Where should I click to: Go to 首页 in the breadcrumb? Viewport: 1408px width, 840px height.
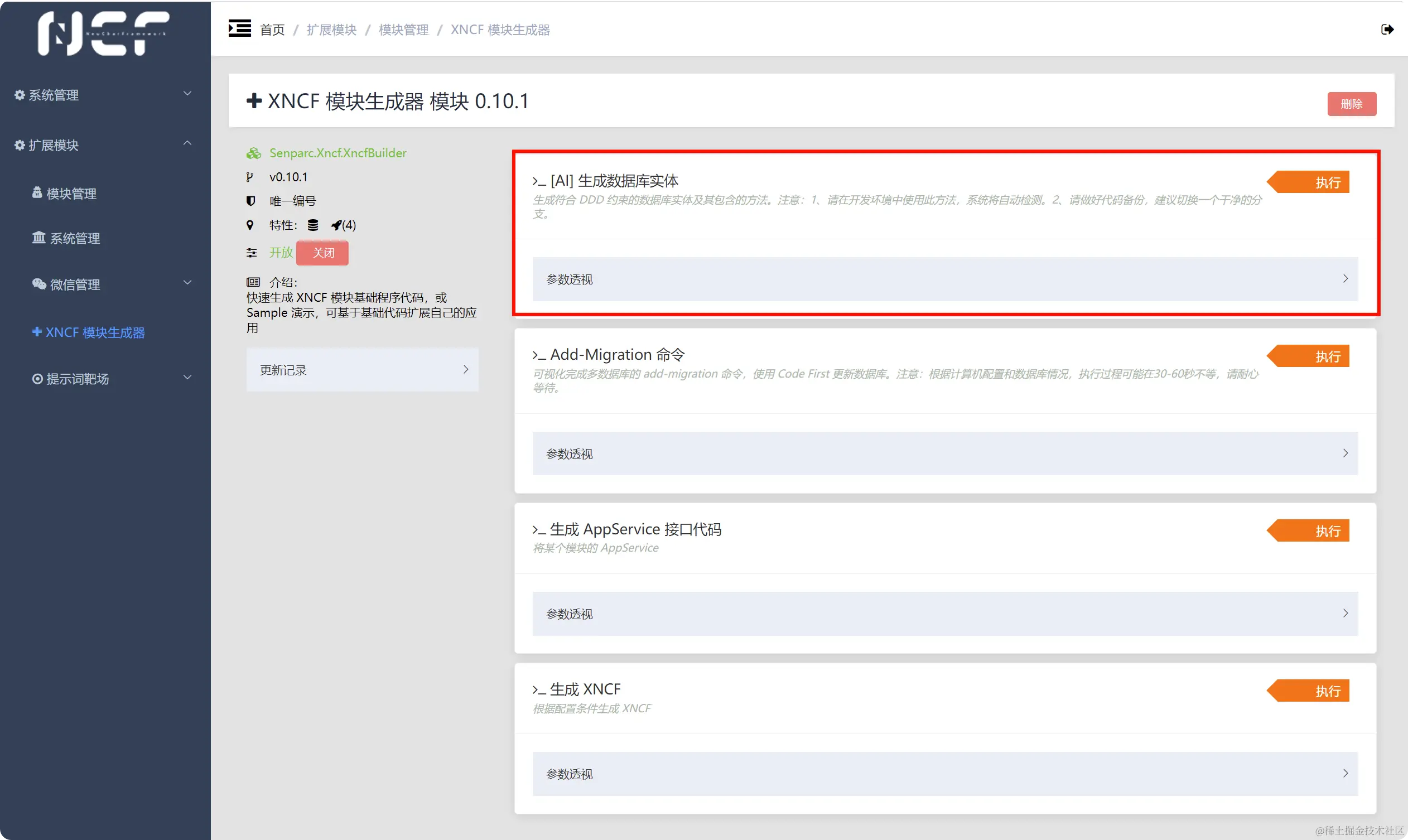pos(272,30)
